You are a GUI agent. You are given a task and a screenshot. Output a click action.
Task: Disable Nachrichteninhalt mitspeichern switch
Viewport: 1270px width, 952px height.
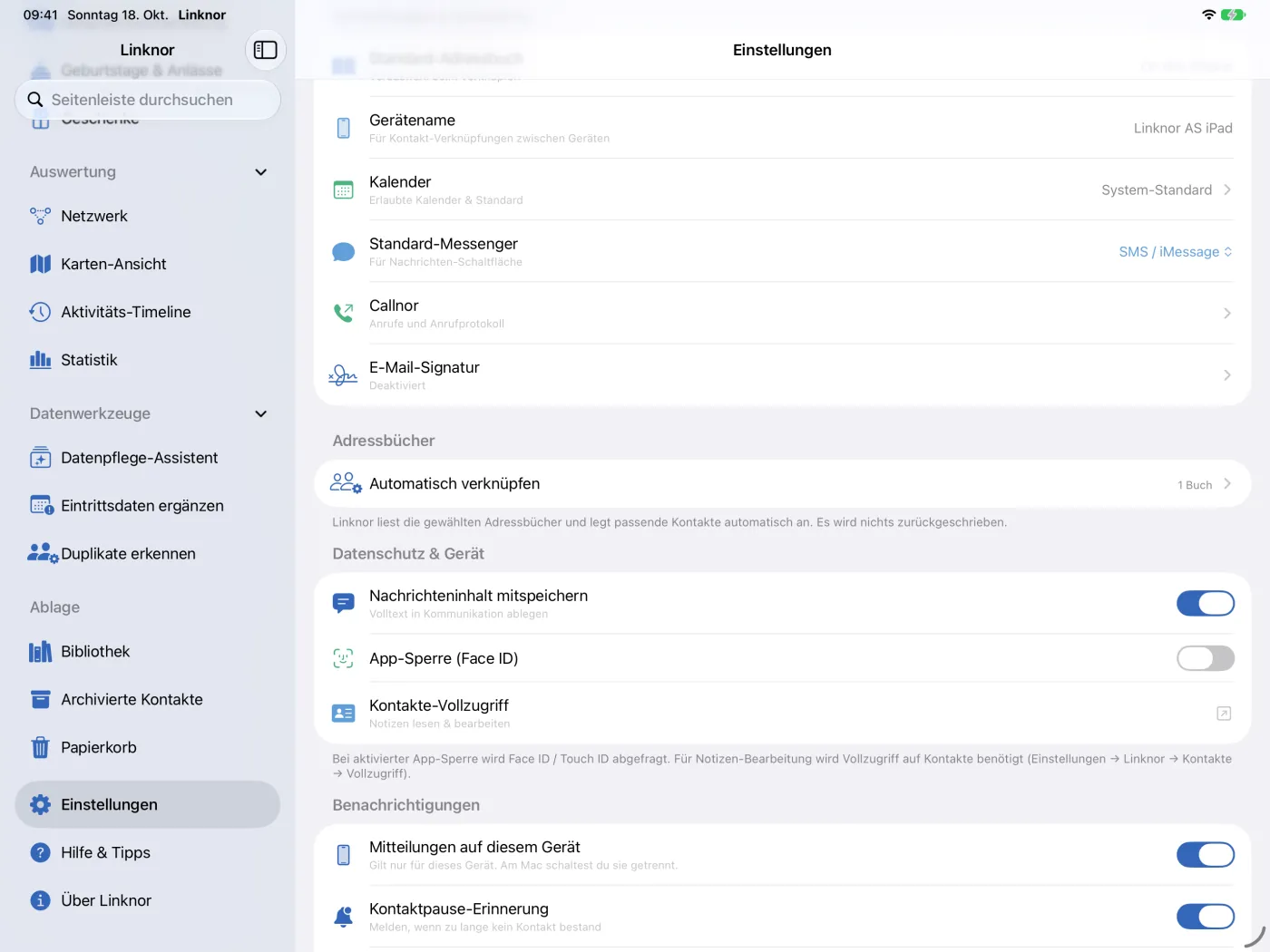pos(1206,604)
